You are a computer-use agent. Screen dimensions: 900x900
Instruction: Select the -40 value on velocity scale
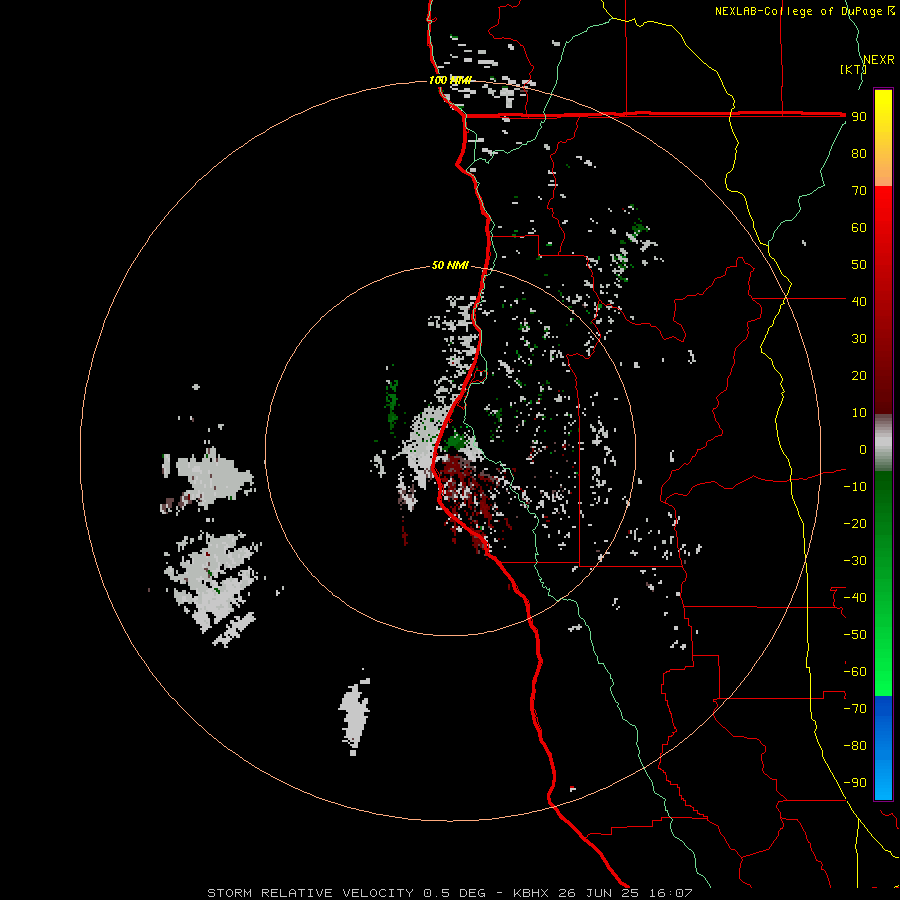[855, 598]
